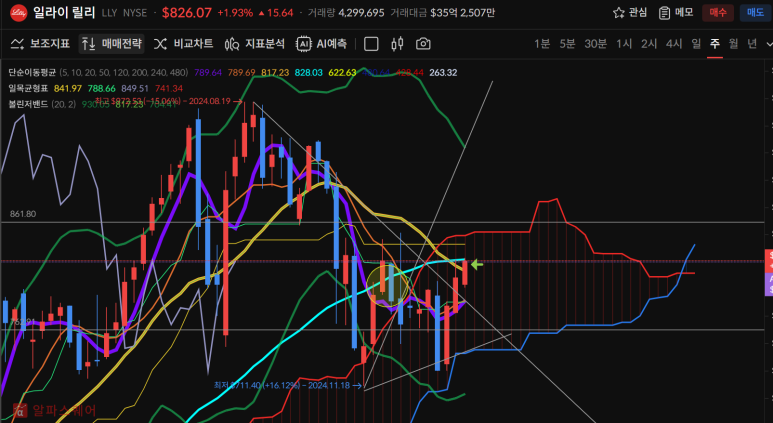Click moving average value 263.32
This screenshot has width=773, height=423.
(x=443, y=72)
